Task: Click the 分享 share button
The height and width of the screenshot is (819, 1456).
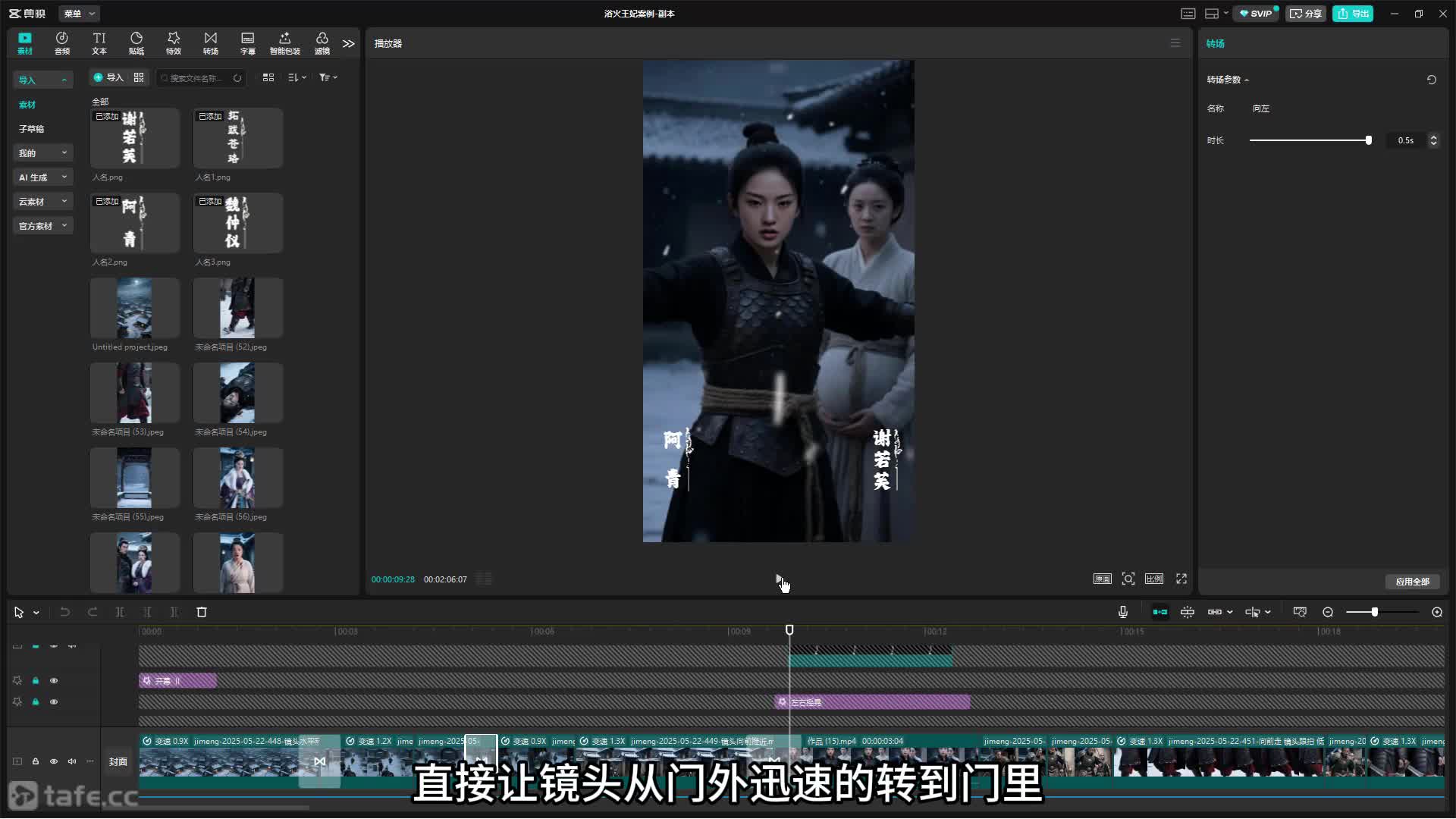Action: pyautogui.click(x=1305, y=14)
